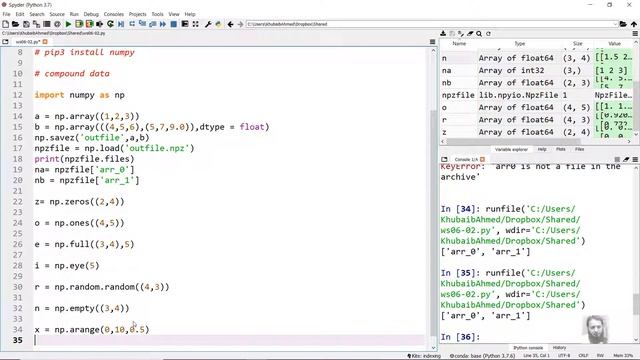Screen dimensions: 640x360
Task: Open the PYTHONPATH manager icon
Action: (219, 24)
